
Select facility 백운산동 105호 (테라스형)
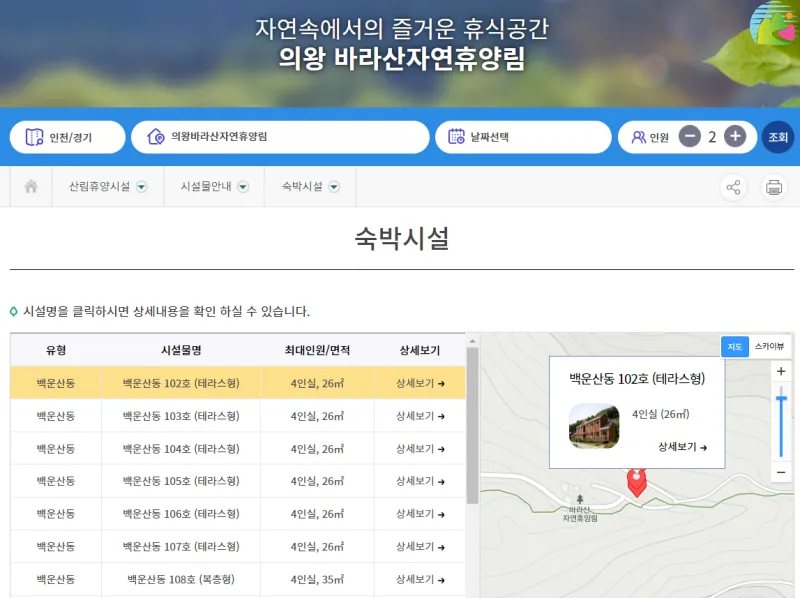pyautogui.click(x=181, y=481)
